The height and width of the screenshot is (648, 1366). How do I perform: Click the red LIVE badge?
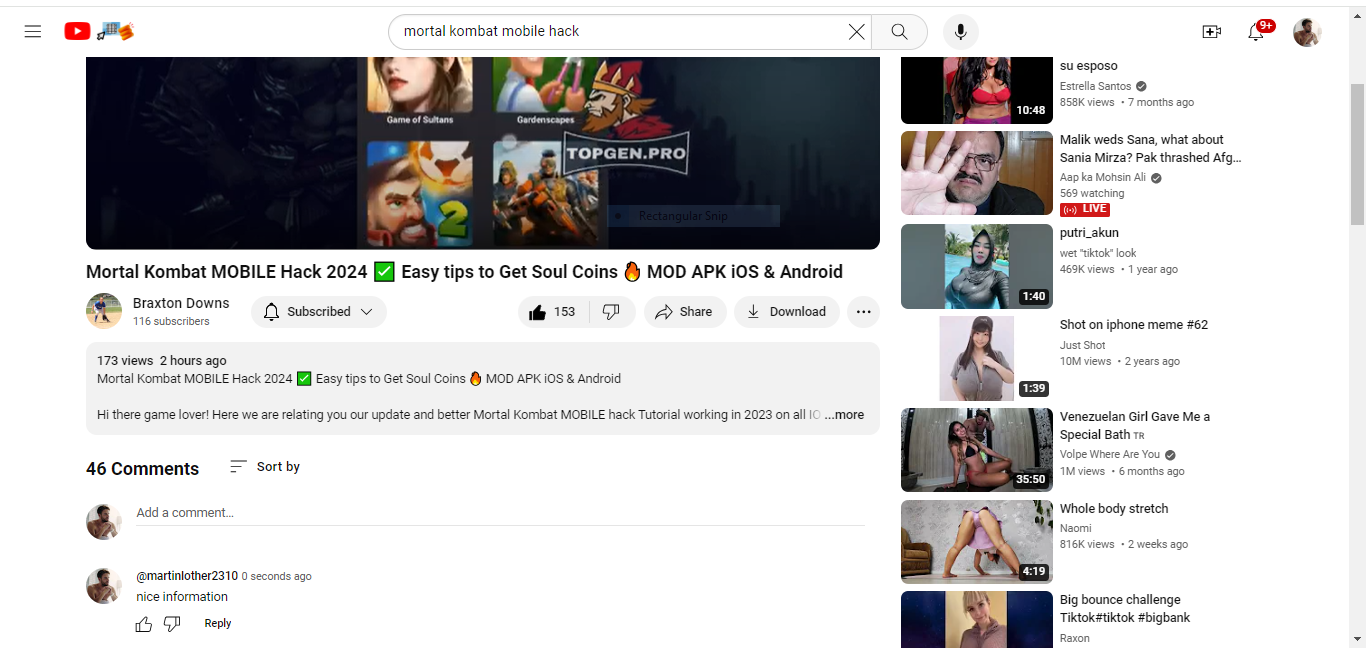(x=1085, y=210)
